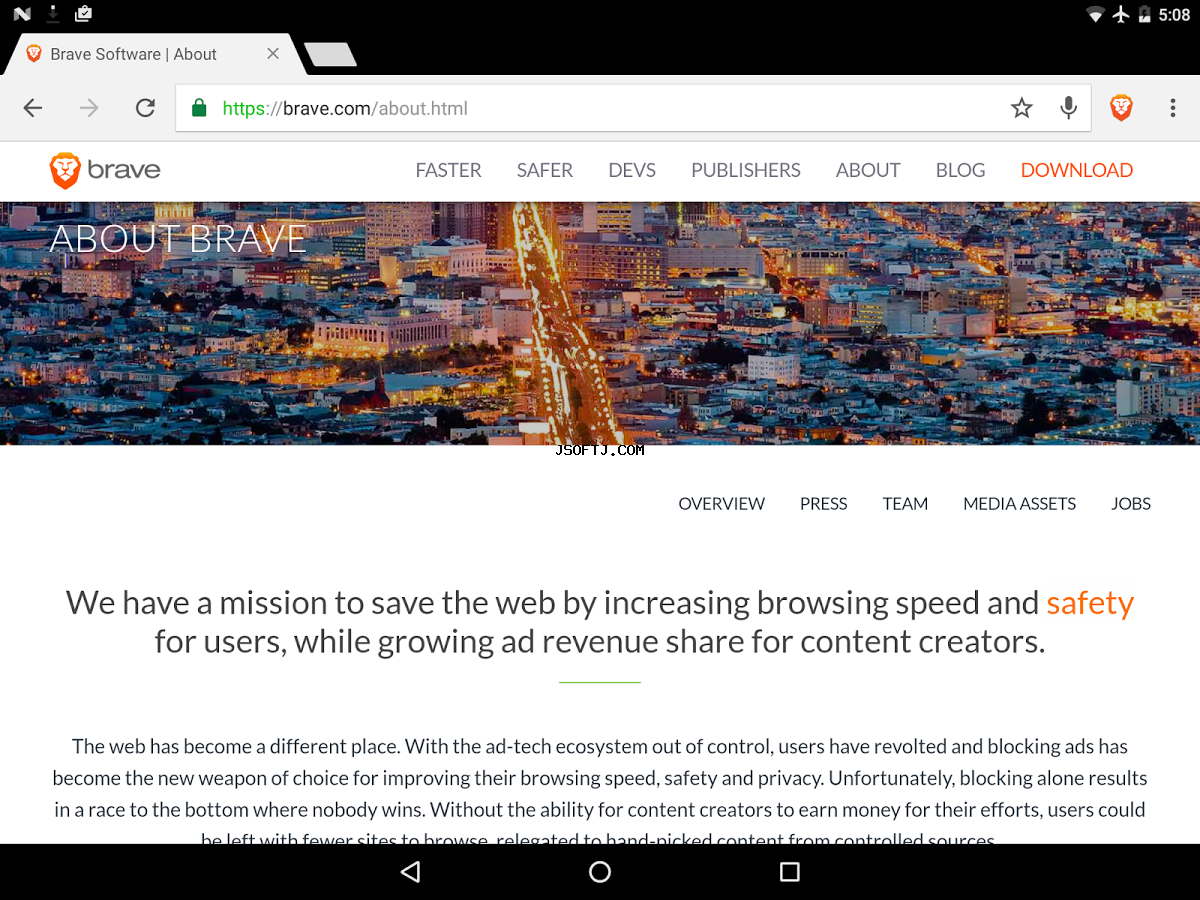Tap the Android back button
The height and width of the screenshot is (900, 1200).
coord(410,872)
